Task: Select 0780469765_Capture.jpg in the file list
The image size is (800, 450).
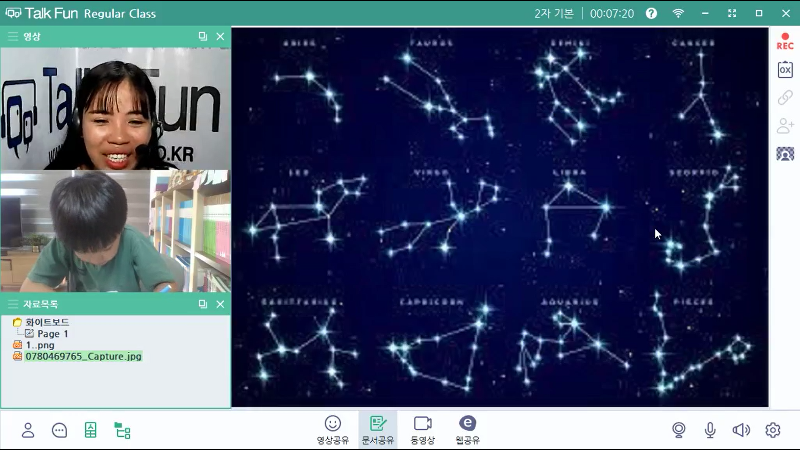Action: 84,356
